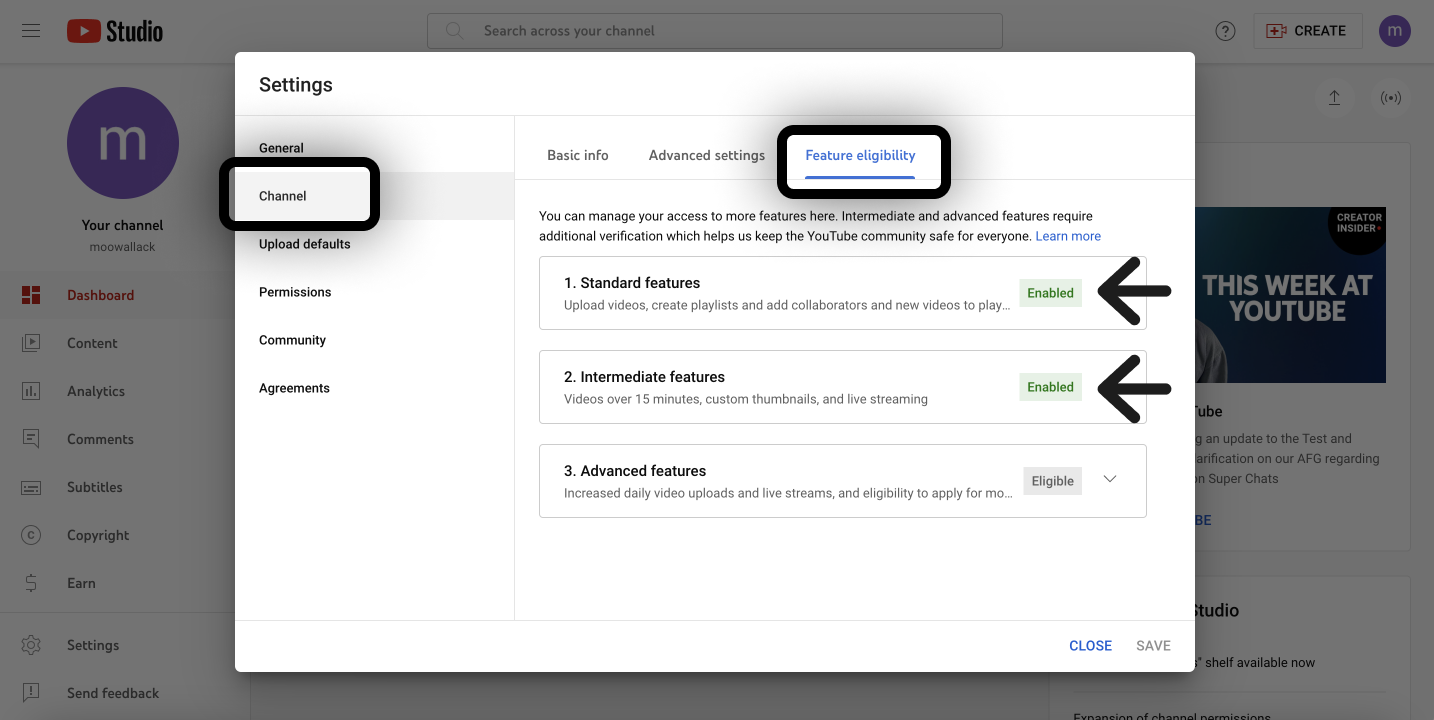Switch to the Advanced settings tab

(x=706, y=155)
